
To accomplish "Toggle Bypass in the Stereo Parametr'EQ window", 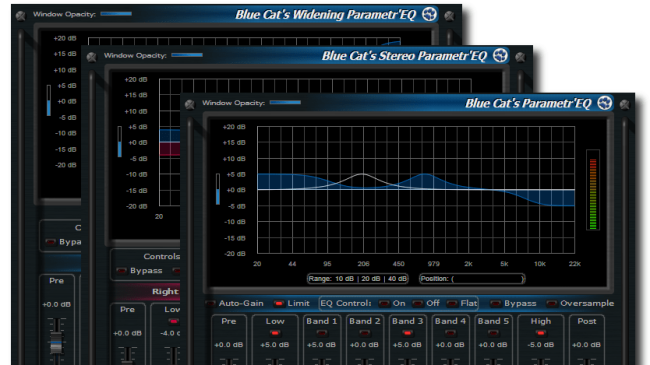I will tap(121, 271).
